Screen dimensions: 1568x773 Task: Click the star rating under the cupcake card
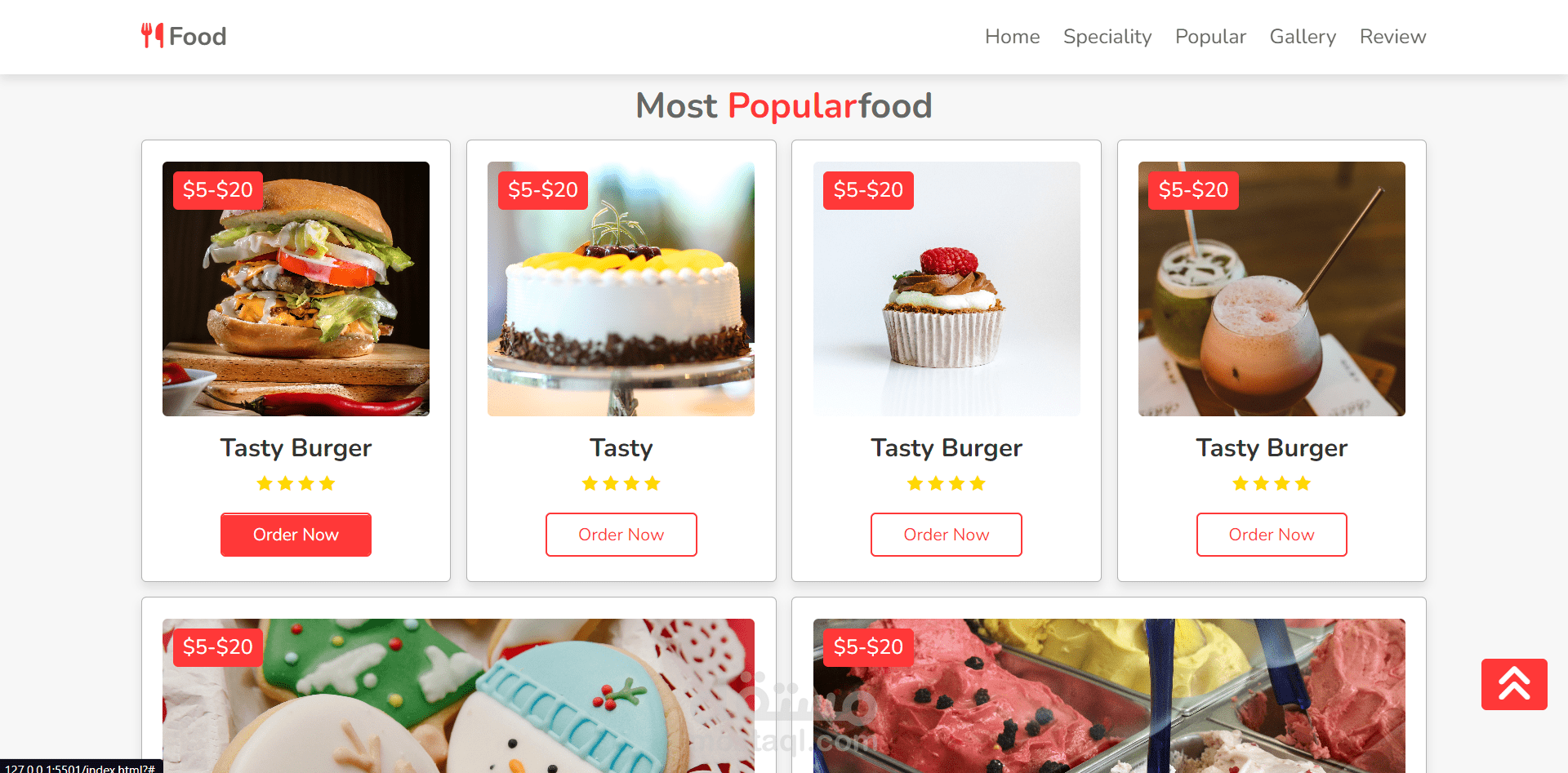tap(947, 484)
